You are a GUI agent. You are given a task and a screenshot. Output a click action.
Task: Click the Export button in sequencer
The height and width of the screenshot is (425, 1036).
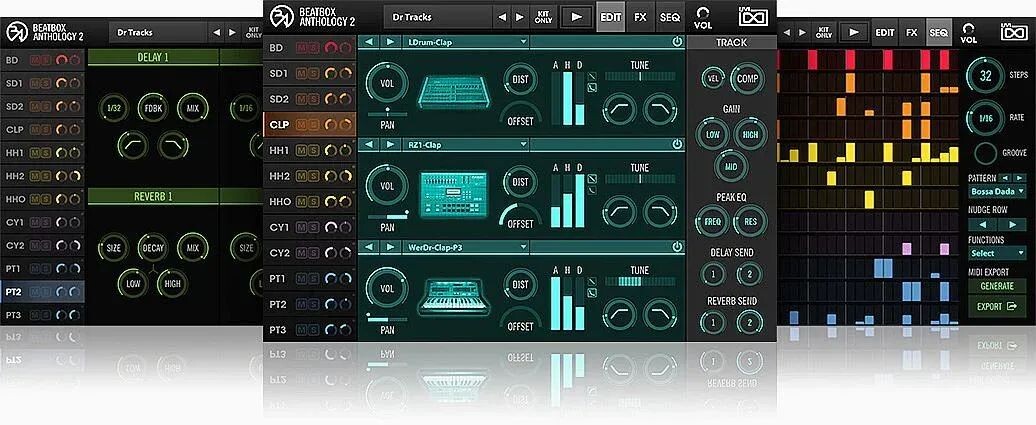(996, 307)
